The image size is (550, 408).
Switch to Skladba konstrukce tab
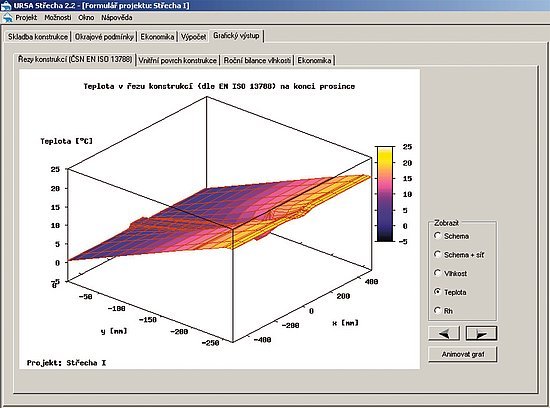[x=38, y=36]
